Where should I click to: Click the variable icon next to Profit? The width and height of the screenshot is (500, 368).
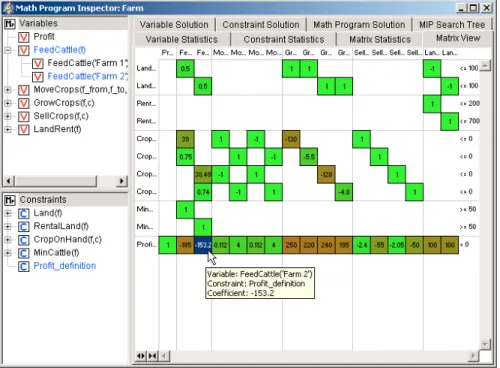(x=24, y=37)
